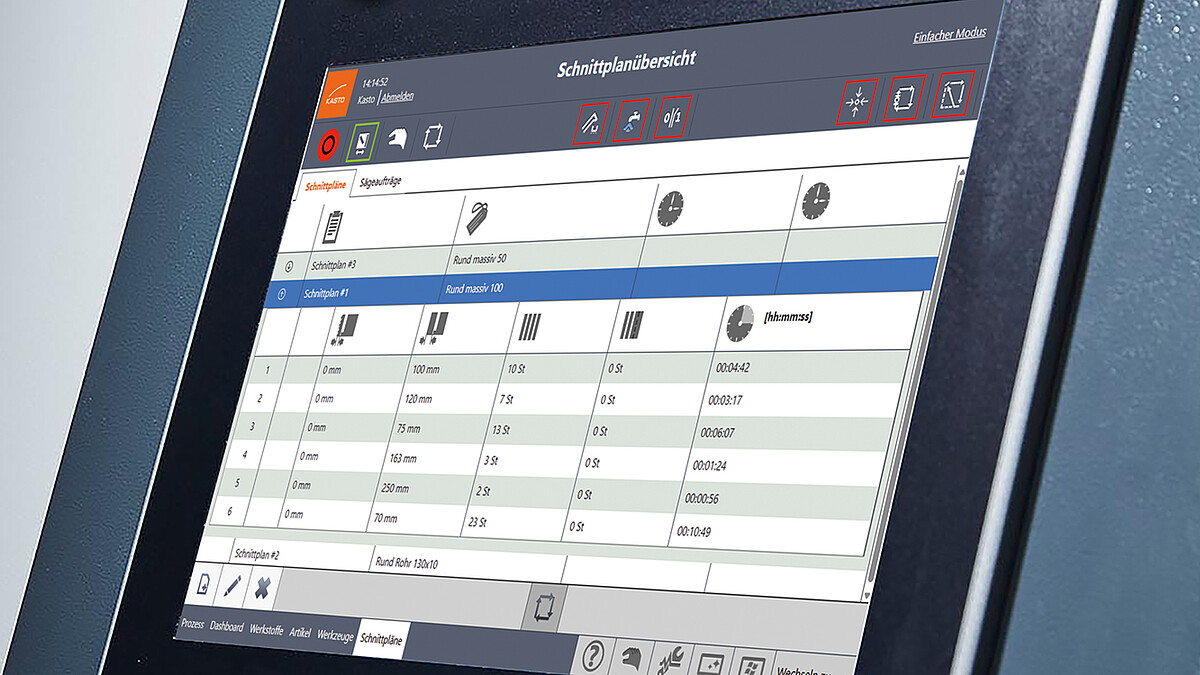
Task: Expand the Schnittplan #3 row
Action: coord(290,266)
